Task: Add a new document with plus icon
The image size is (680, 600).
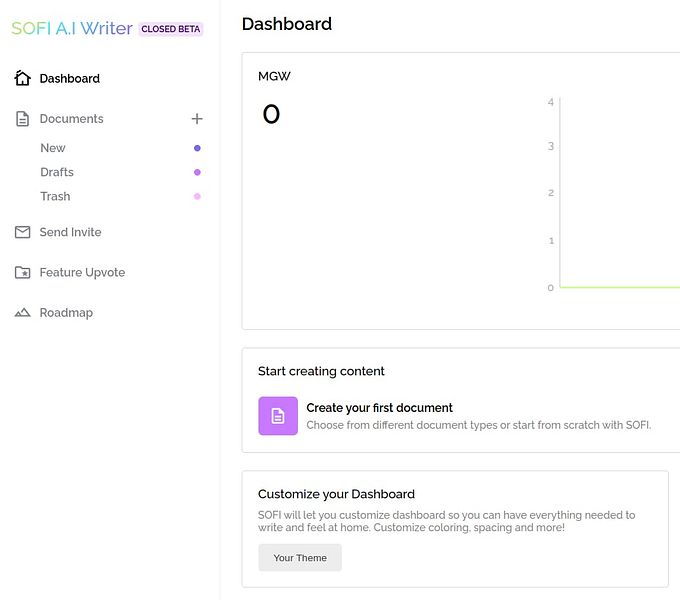Action: coord(197,118)
